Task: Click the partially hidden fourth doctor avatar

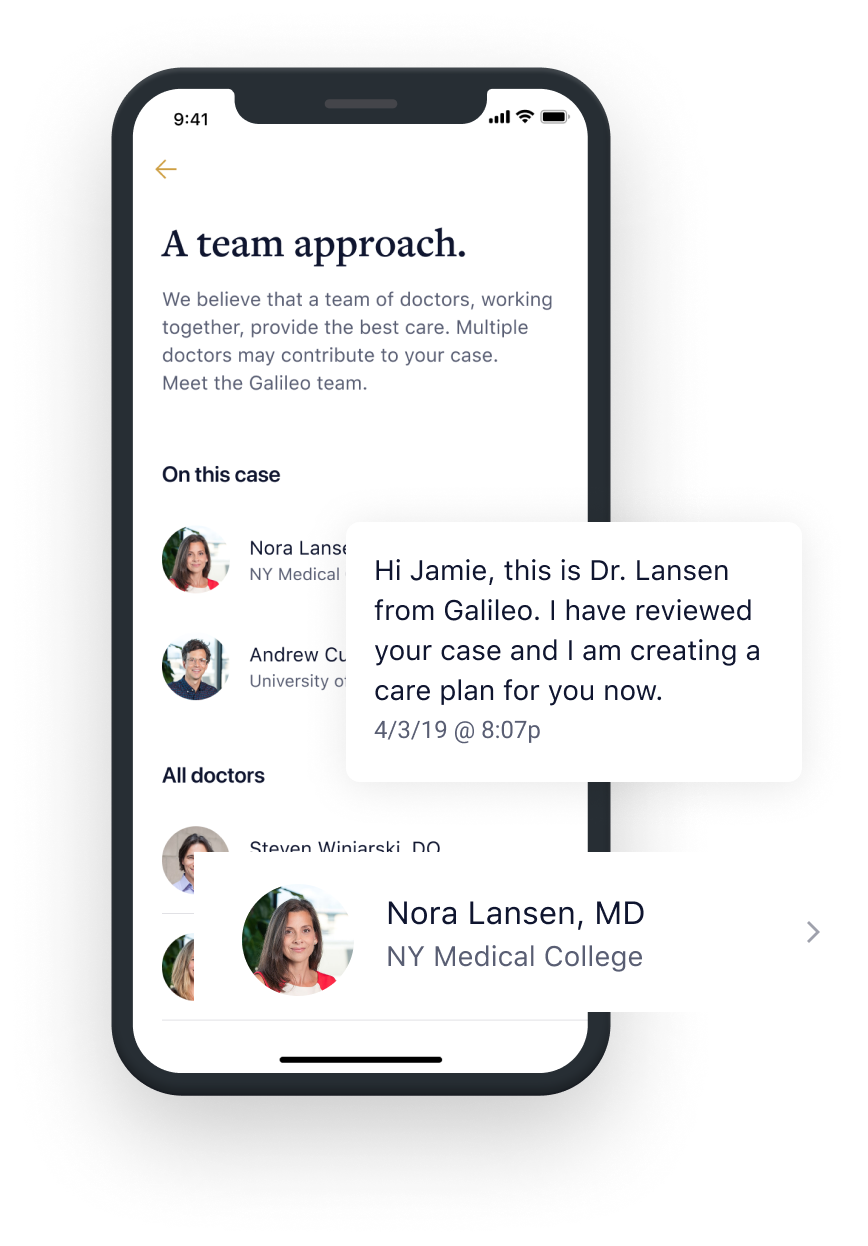Action: [178, 967]
